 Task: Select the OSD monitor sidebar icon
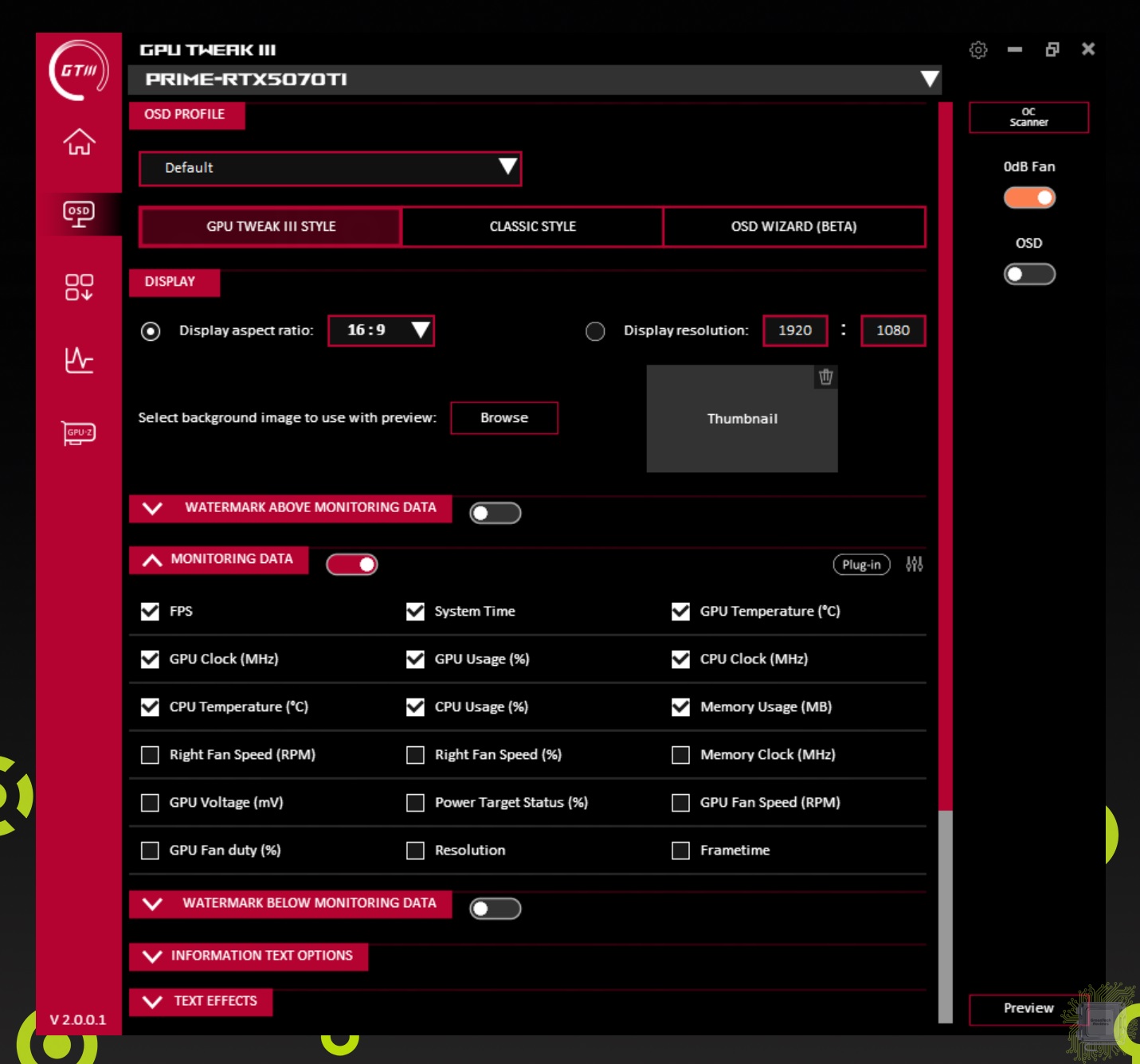point(79,213)
